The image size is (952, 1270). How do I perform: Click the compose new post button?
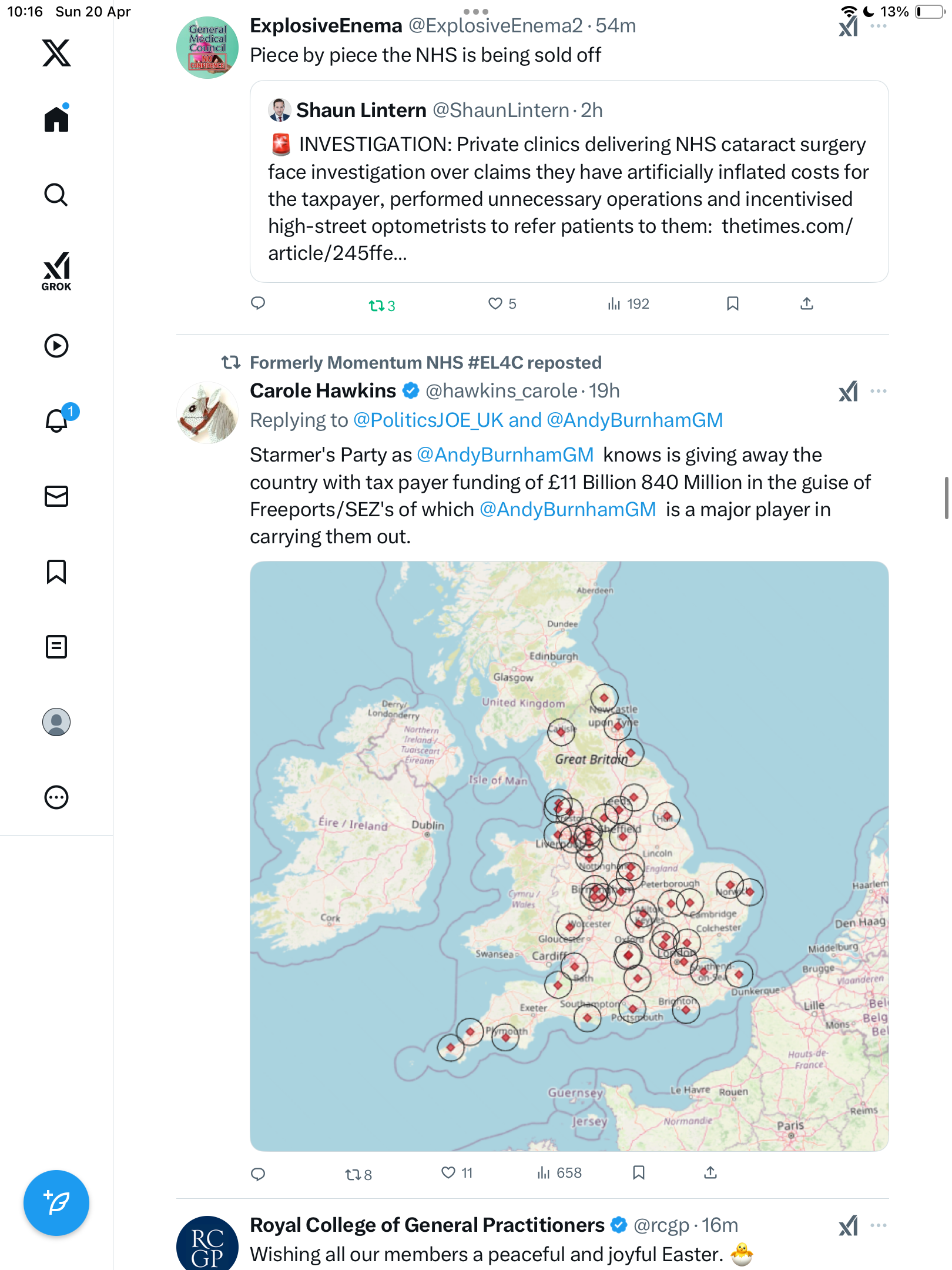coord(56,1203)
